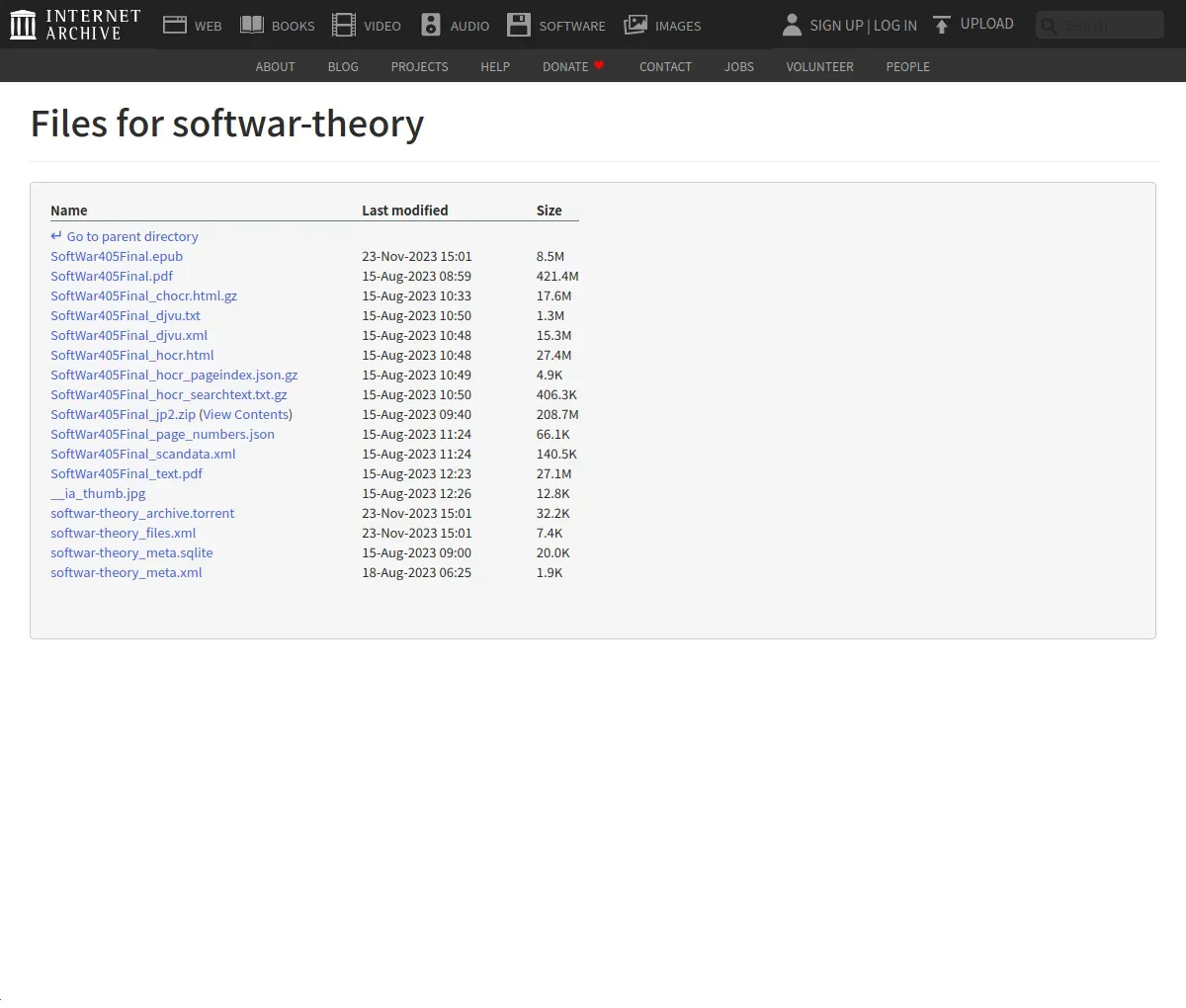Click the Last modified column header

405,210
